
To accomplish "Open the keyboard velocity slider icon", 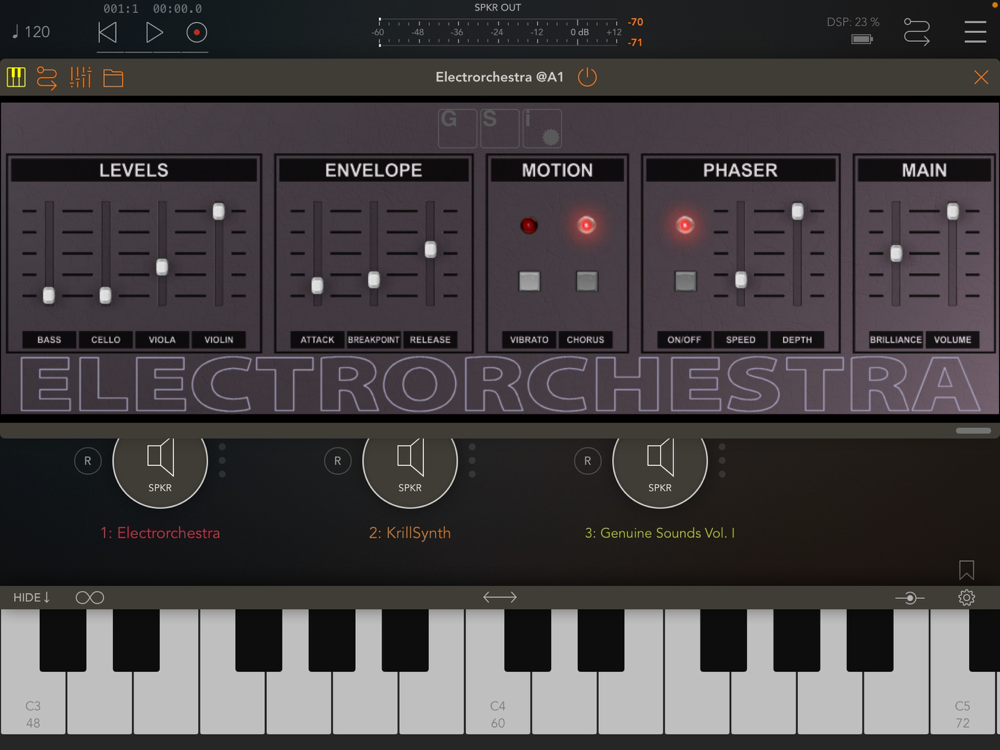I will [x=910, y=598].
